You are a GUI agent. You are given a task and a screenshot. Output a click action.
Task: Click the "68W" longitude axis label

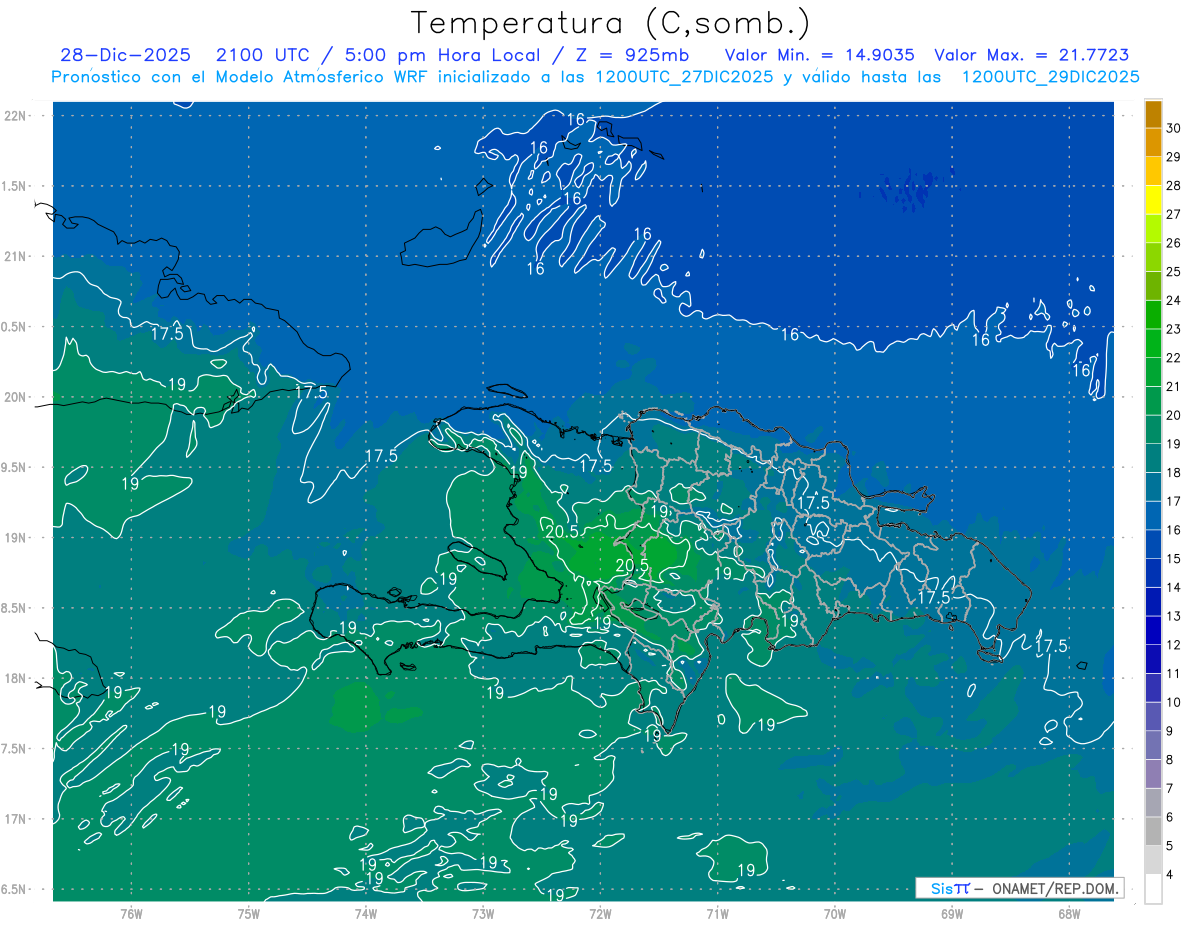[1069, 913]
